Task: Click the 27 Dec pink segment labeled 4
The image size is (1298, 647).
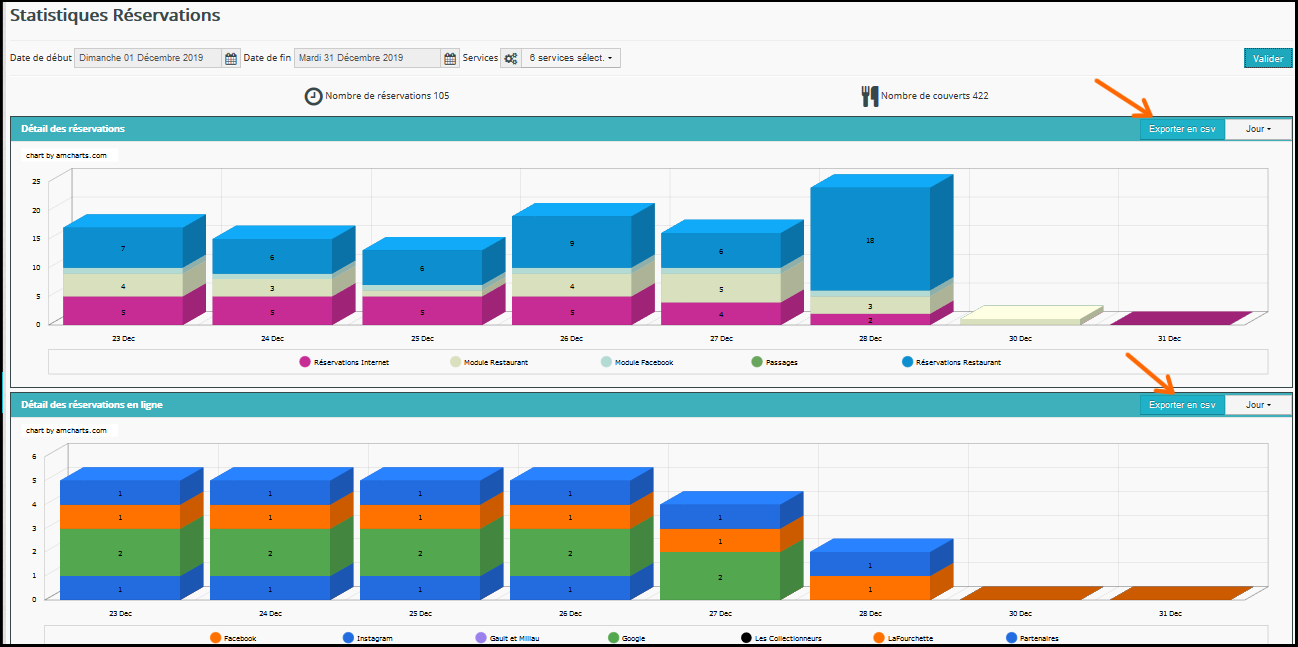Action: click(x=721, y=314)
